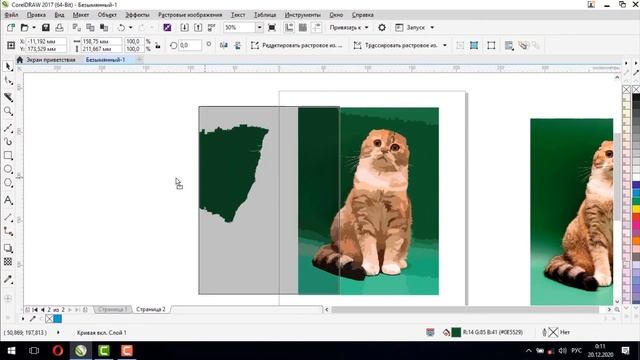This screenshot has width=640, height=360.
Task: Open the 'Инструменты' menu
Action: [x=302, y=15]
